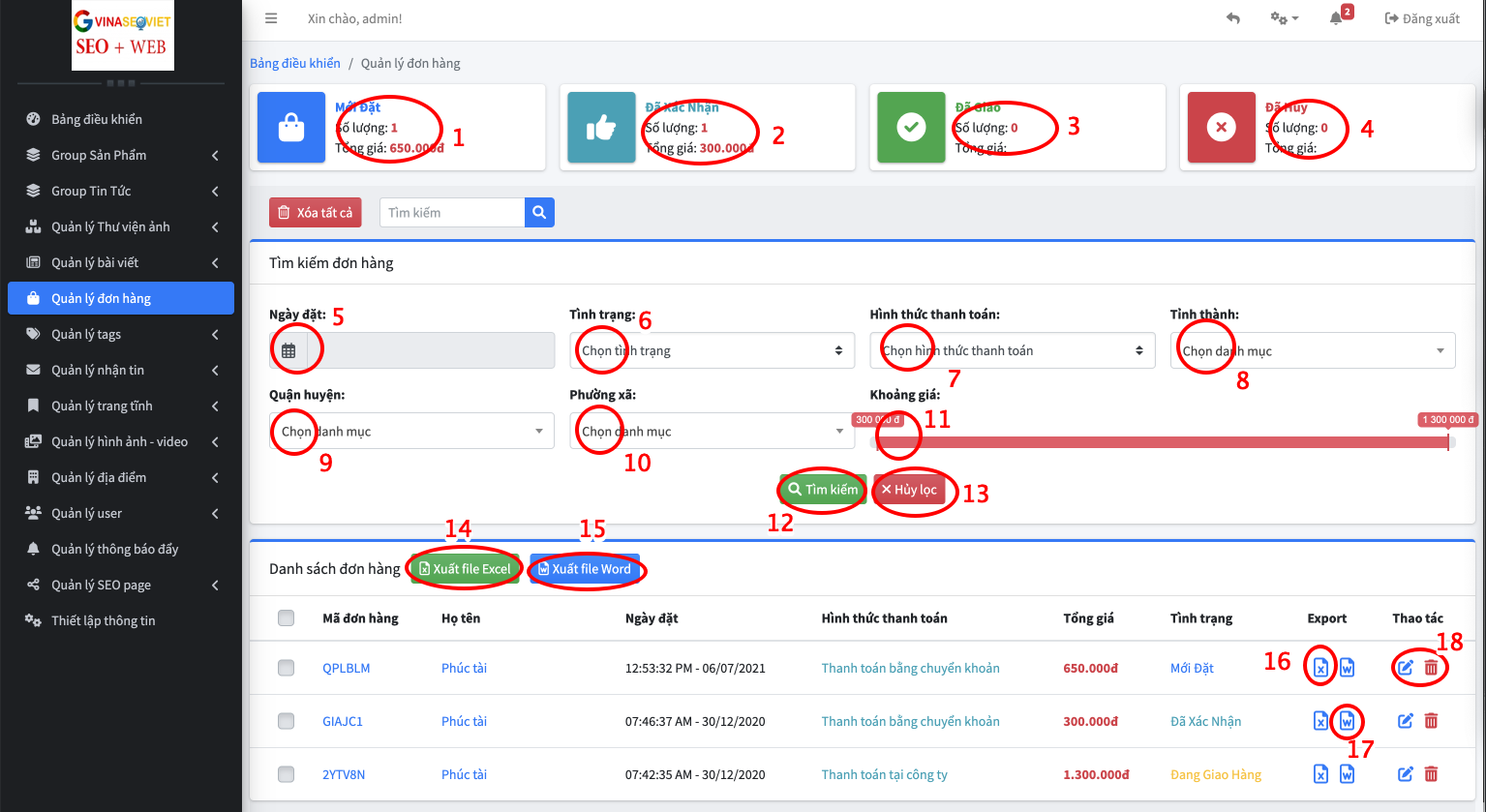Click the VINASEOVIET SEO + WEB logo
The width and height of the screenshot is (1486, 812).
123,35
